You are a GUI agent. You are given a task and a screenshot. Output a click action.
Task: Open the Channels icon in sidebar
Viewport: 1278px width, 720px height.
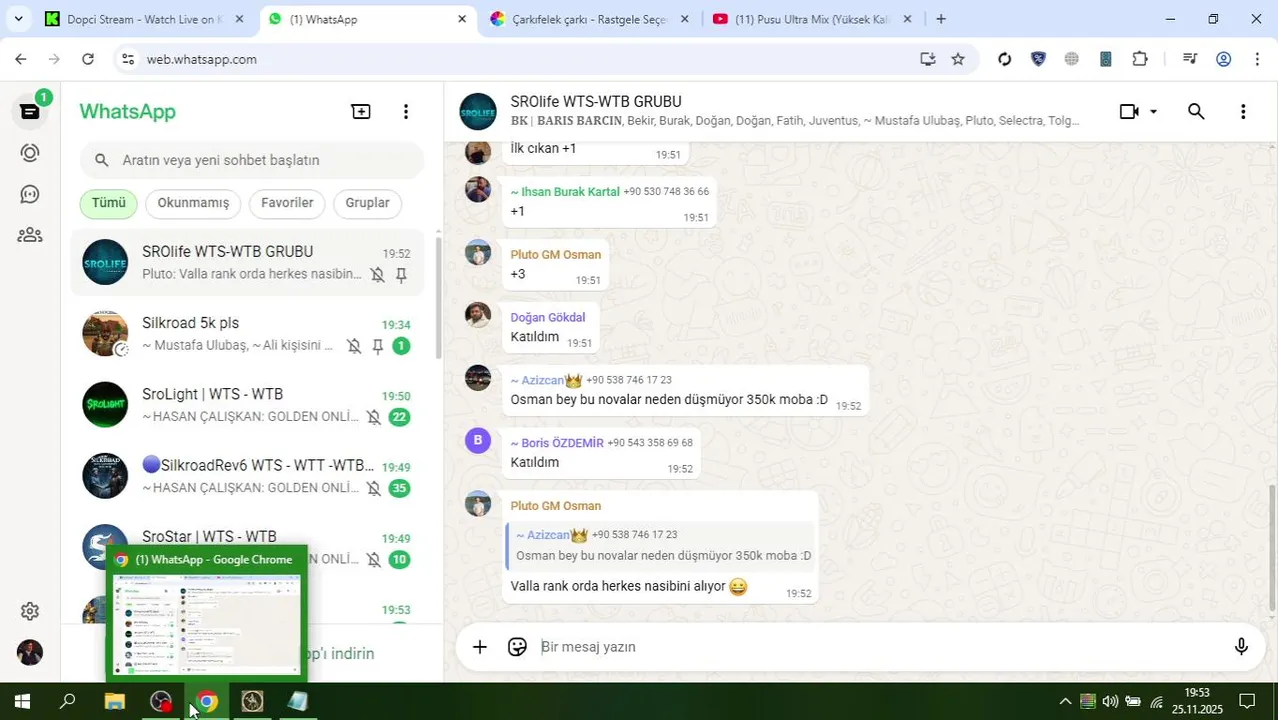pyautogui.click(x=30, y=194)
